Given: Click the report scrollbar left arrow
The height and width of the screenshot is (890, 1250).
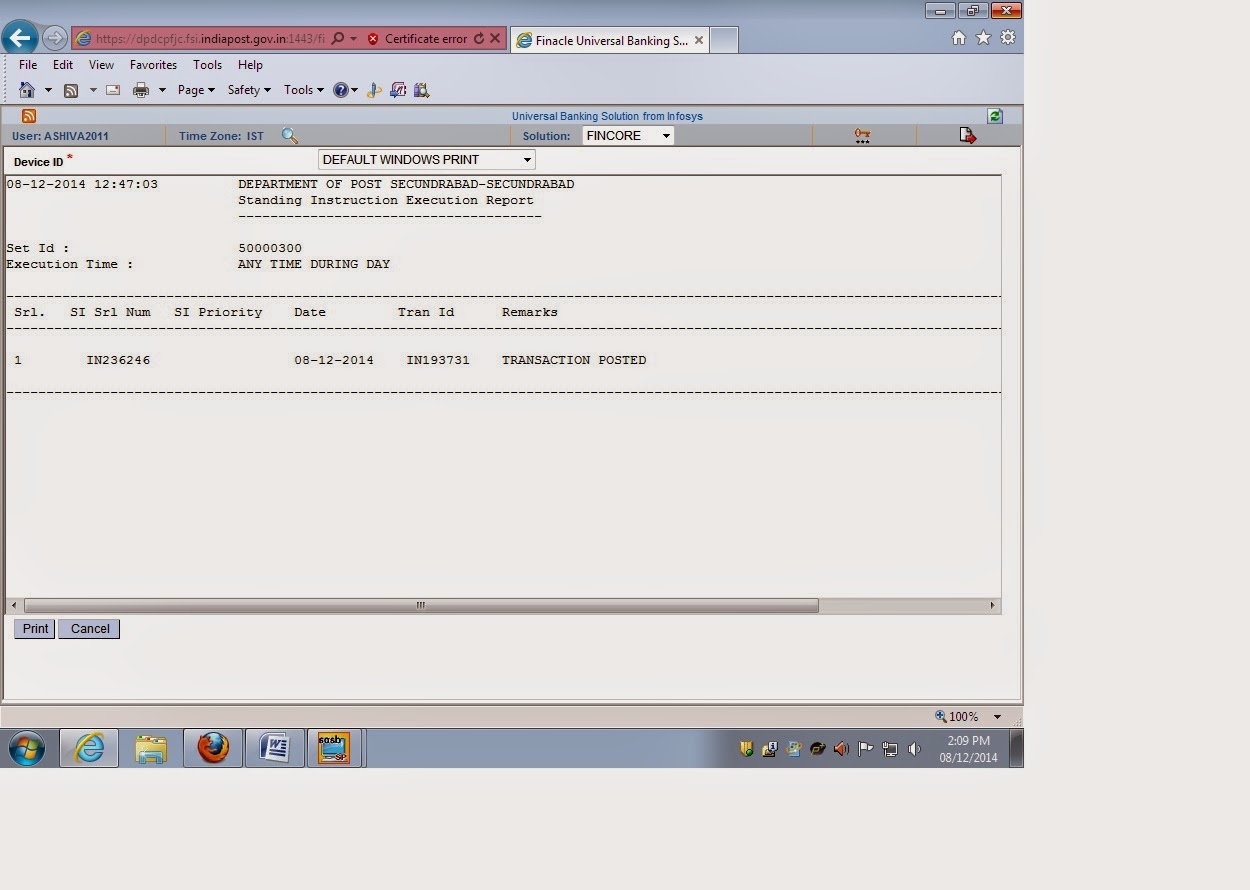Looking at the screenshot, I should pyautogui.click(x=14, y=605).
